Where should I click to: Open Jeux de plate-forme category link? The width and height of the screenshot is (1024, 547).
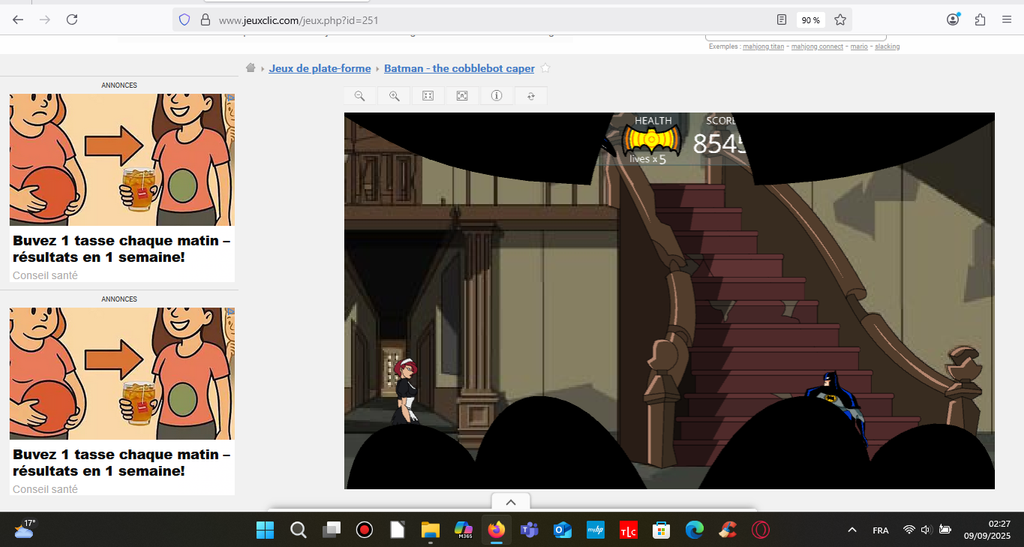[x=320, y=69]
